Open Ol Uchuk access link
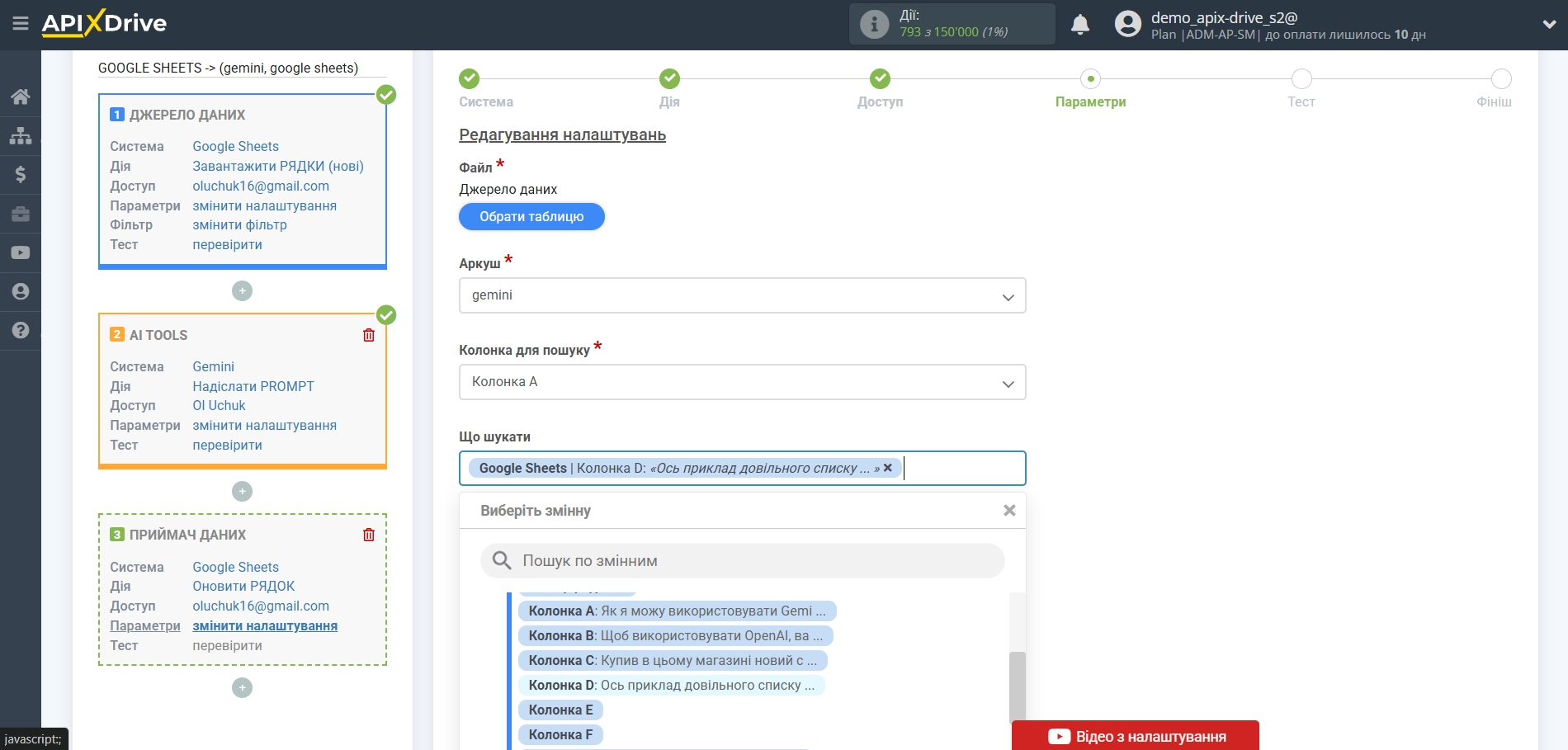Image resolution: width=1568 pixels, height=750 pixels. [219, 405]
